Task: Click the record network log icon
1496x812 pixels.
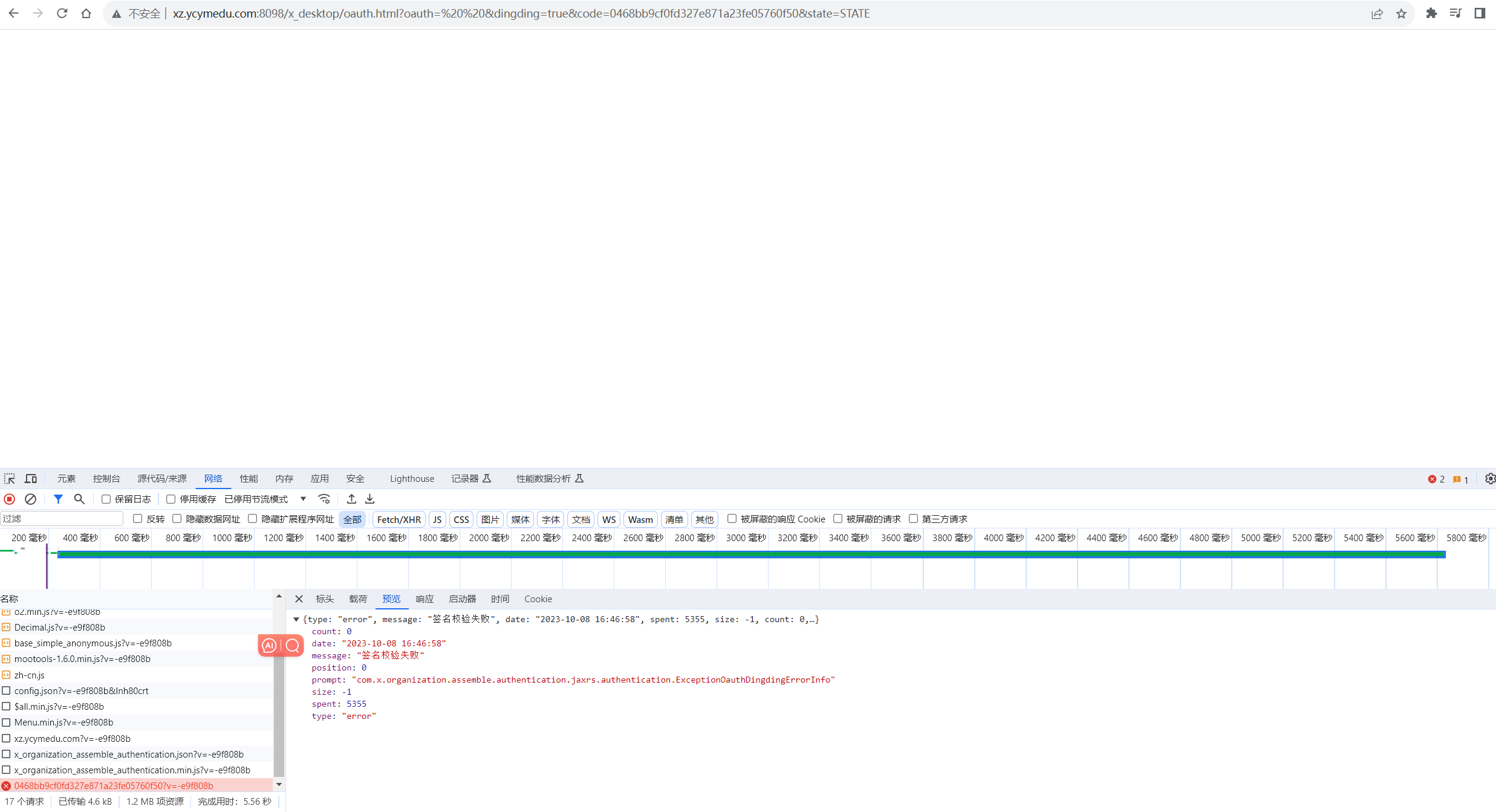Action: pyautogui.click(x=10, y=499)
